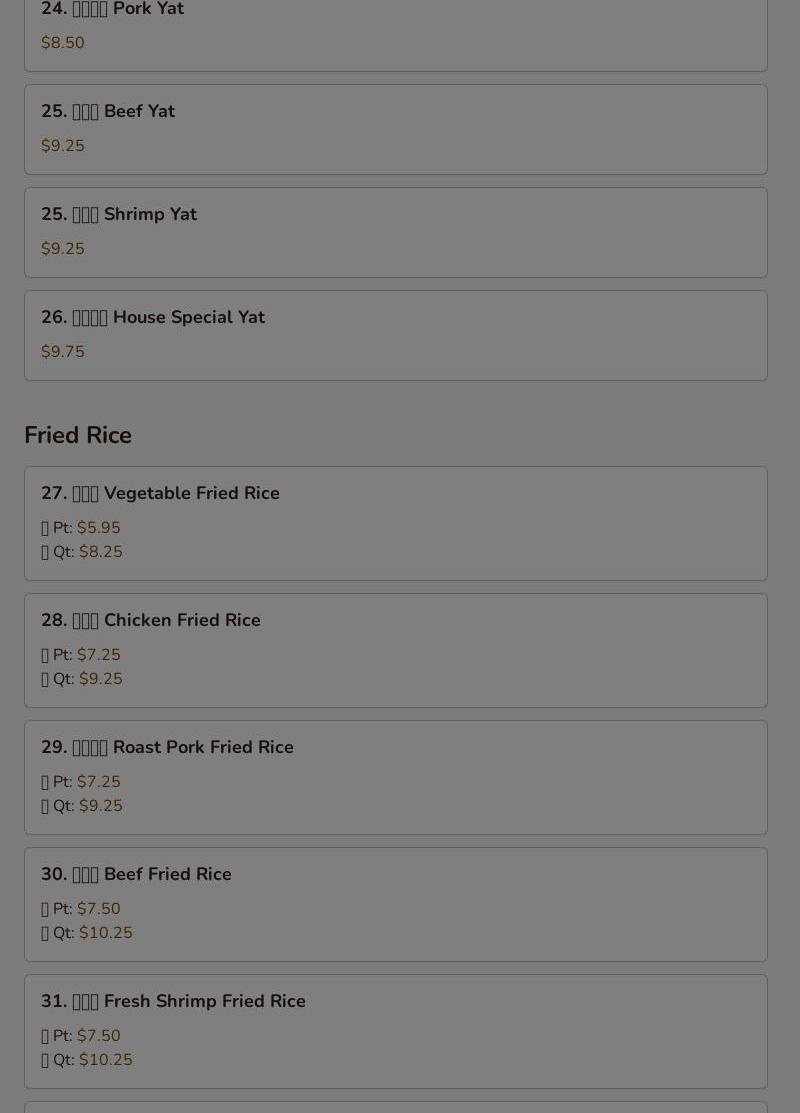Open the Beef Yat item card

click(x=395, y=129)
